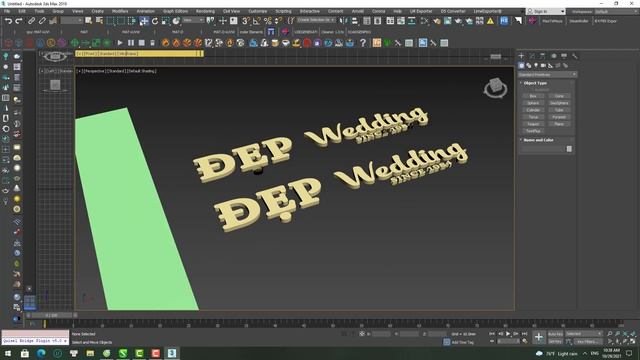Screen dimensions: 640x360
Task: Click the Play Animation button
Action: tap(508, 334)
